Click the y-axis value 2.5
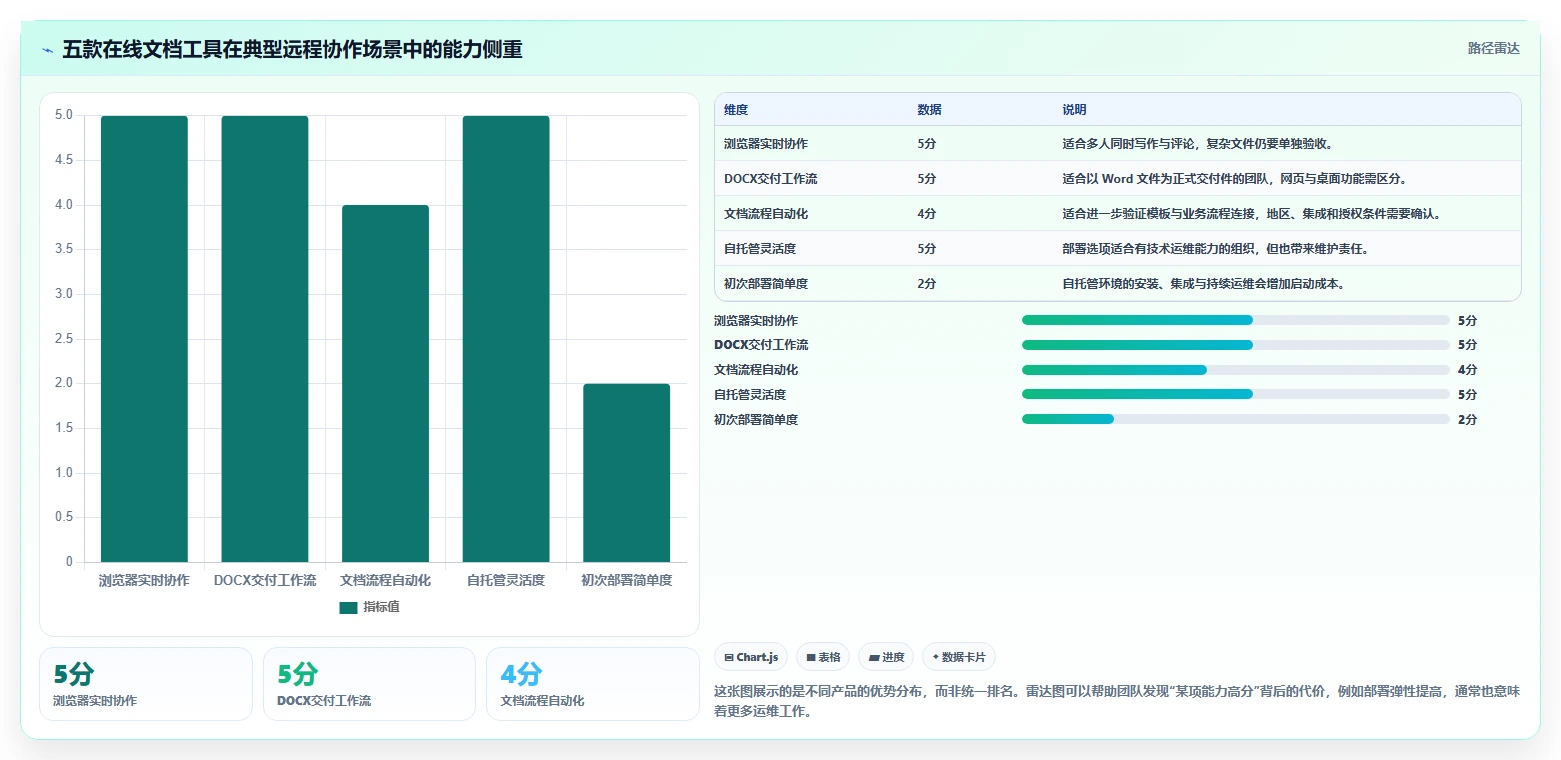 point(64,339)
